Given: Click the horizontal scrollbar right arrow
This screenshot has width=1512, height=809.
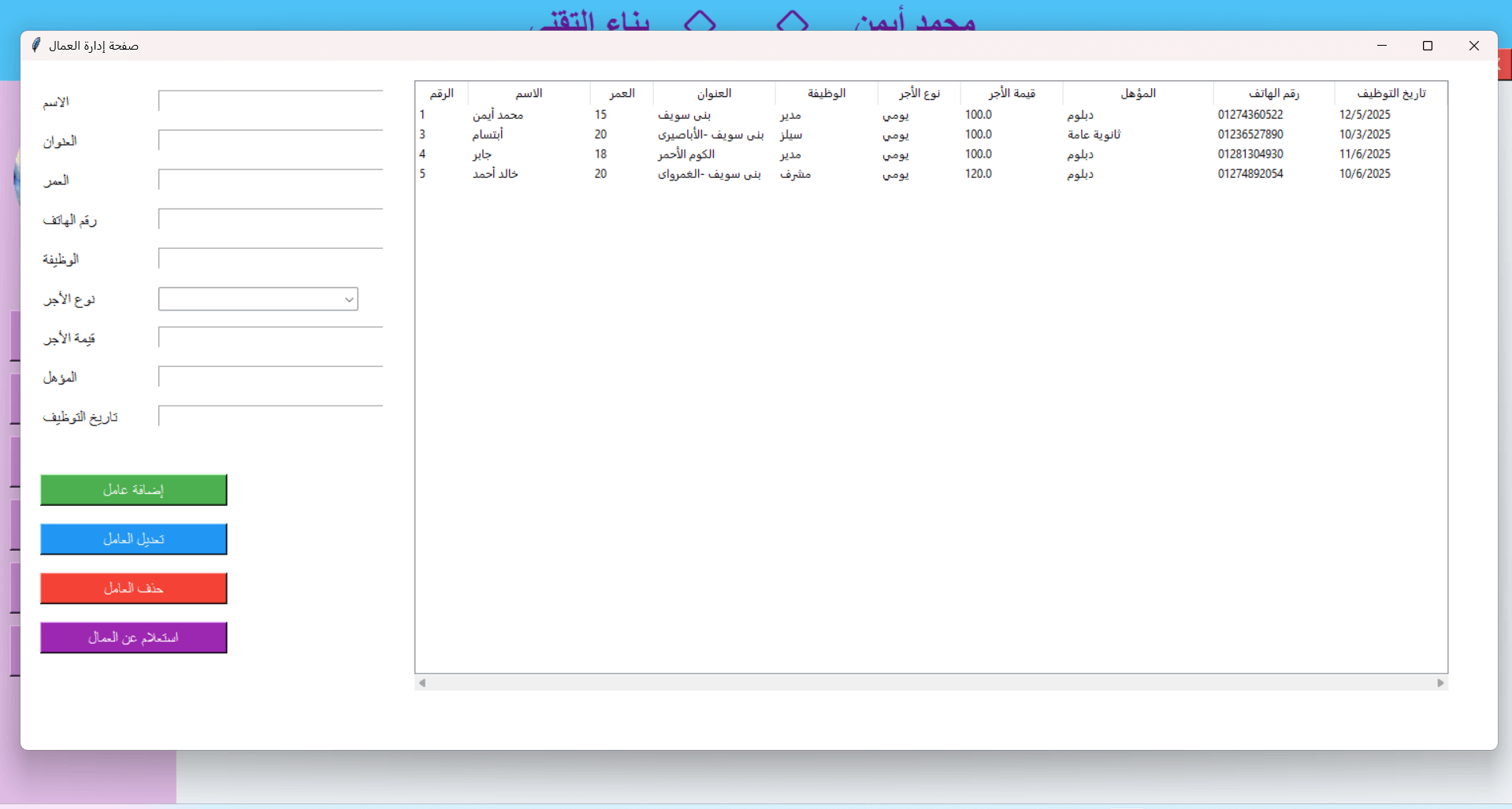Looking at the screenshot, I should [x=1440, y=683].
